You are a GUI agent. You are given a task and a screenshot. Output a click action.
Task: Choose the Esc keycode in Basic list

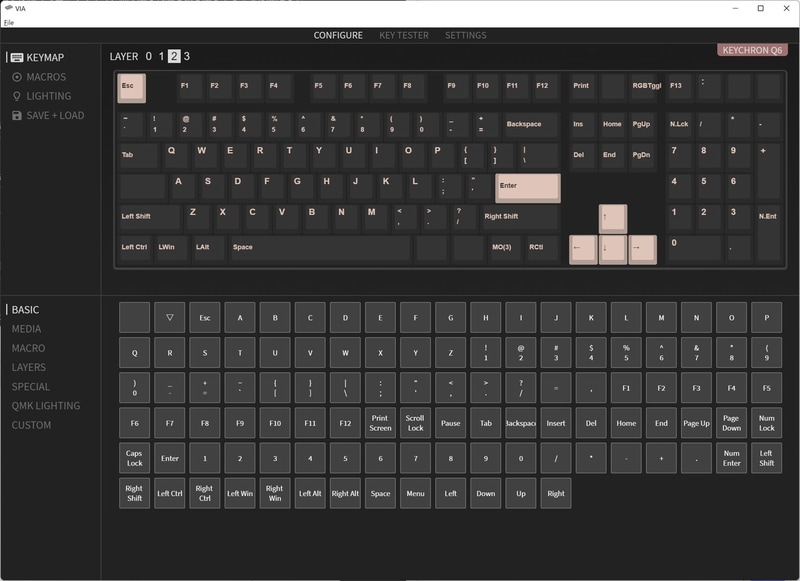tap(205, 317)
